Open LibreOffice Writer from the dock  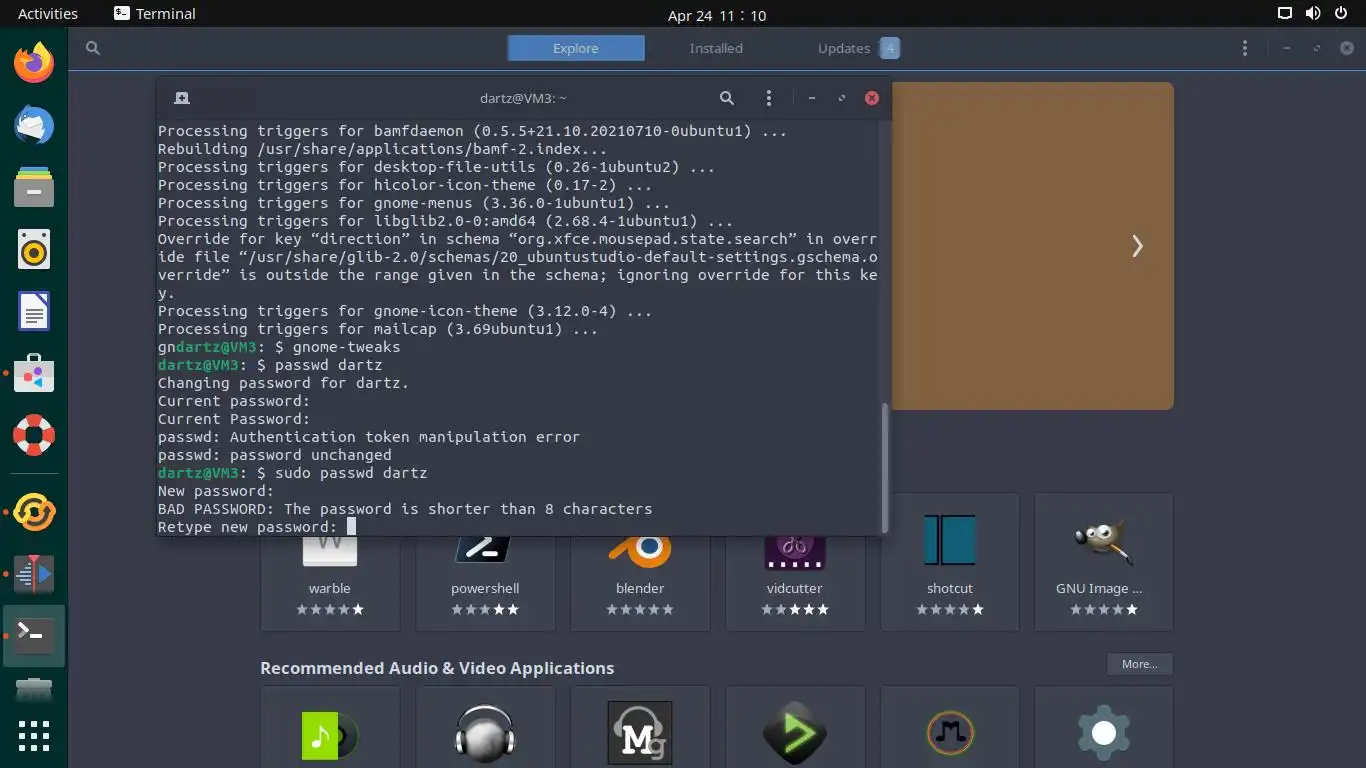[x=34, y=312]
